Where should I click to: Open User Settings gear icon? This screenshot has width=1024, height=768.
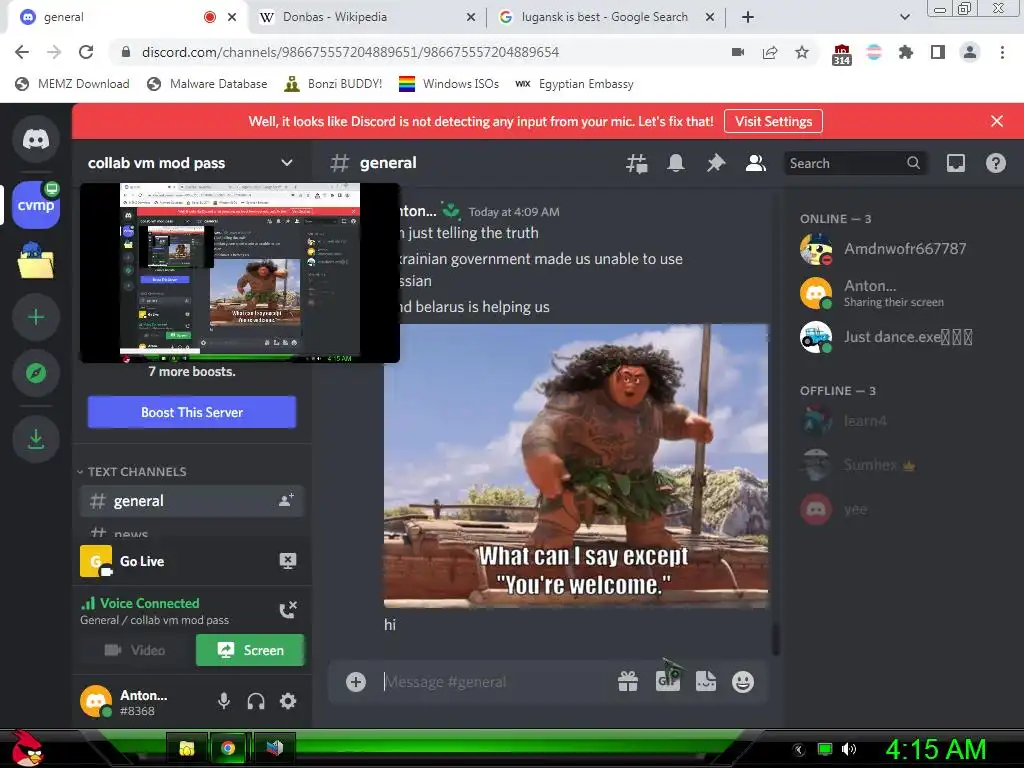pos(288,701)
